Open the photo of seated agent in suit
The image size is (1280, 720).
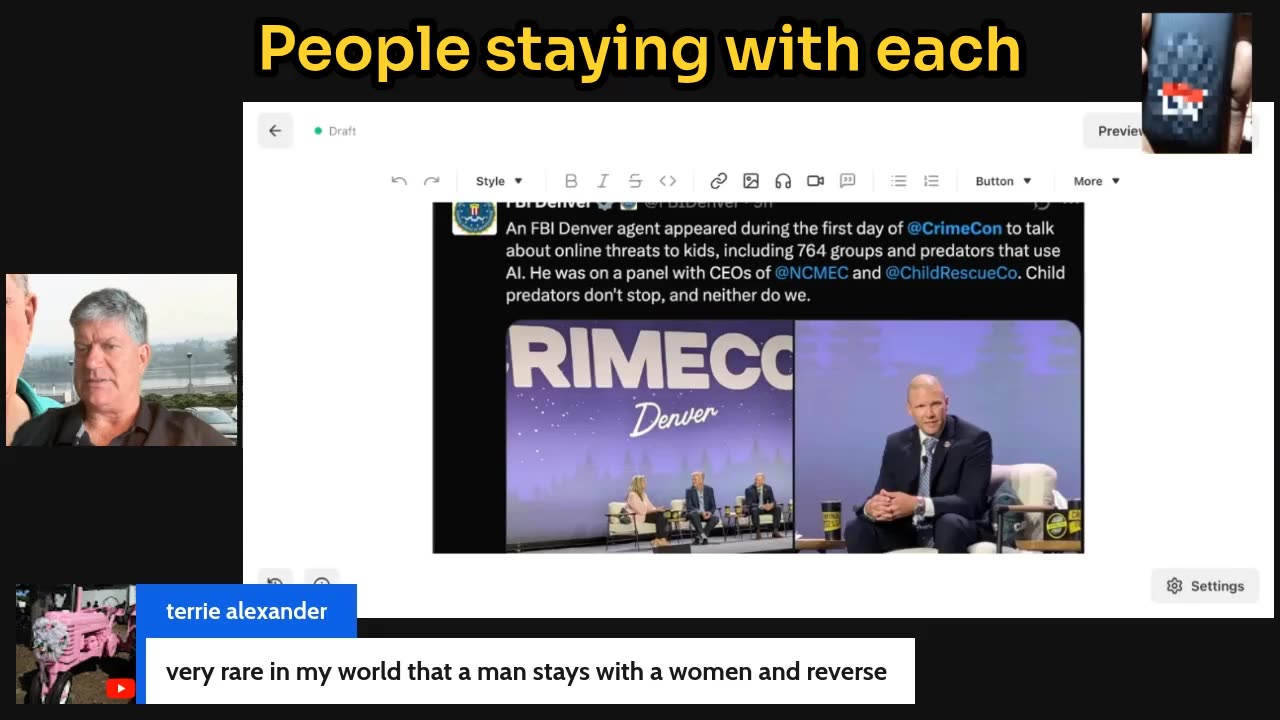[938, 436]
